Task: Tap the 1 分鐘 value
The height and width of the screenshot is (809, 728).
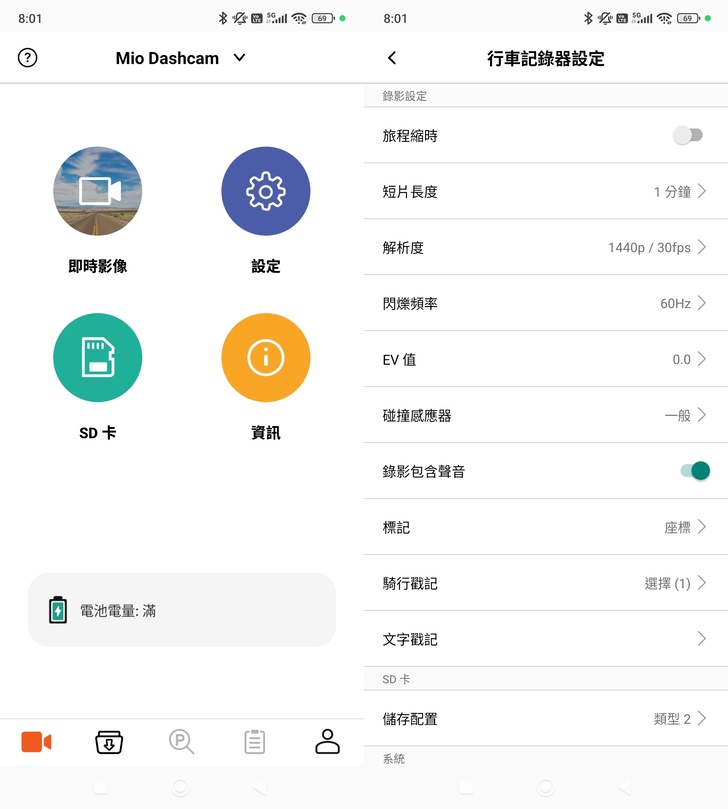Action: 672,192
